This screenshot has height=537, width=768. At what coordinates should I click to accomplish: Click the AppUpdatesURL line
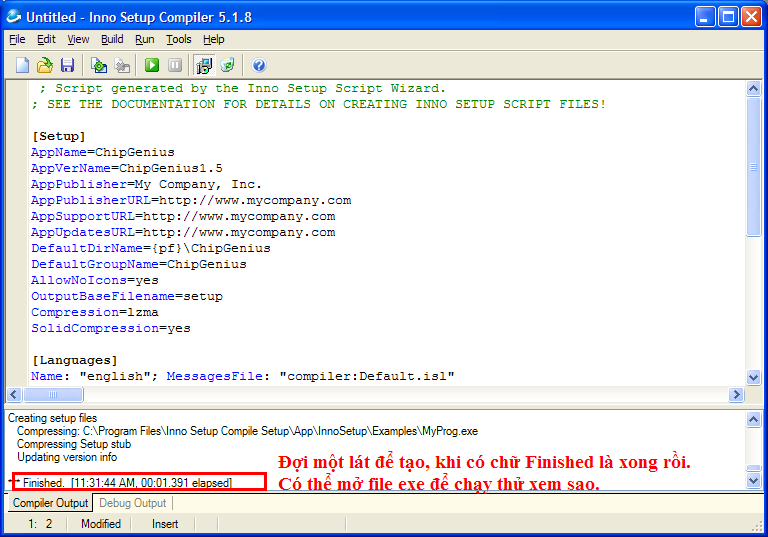pos(183,232)
